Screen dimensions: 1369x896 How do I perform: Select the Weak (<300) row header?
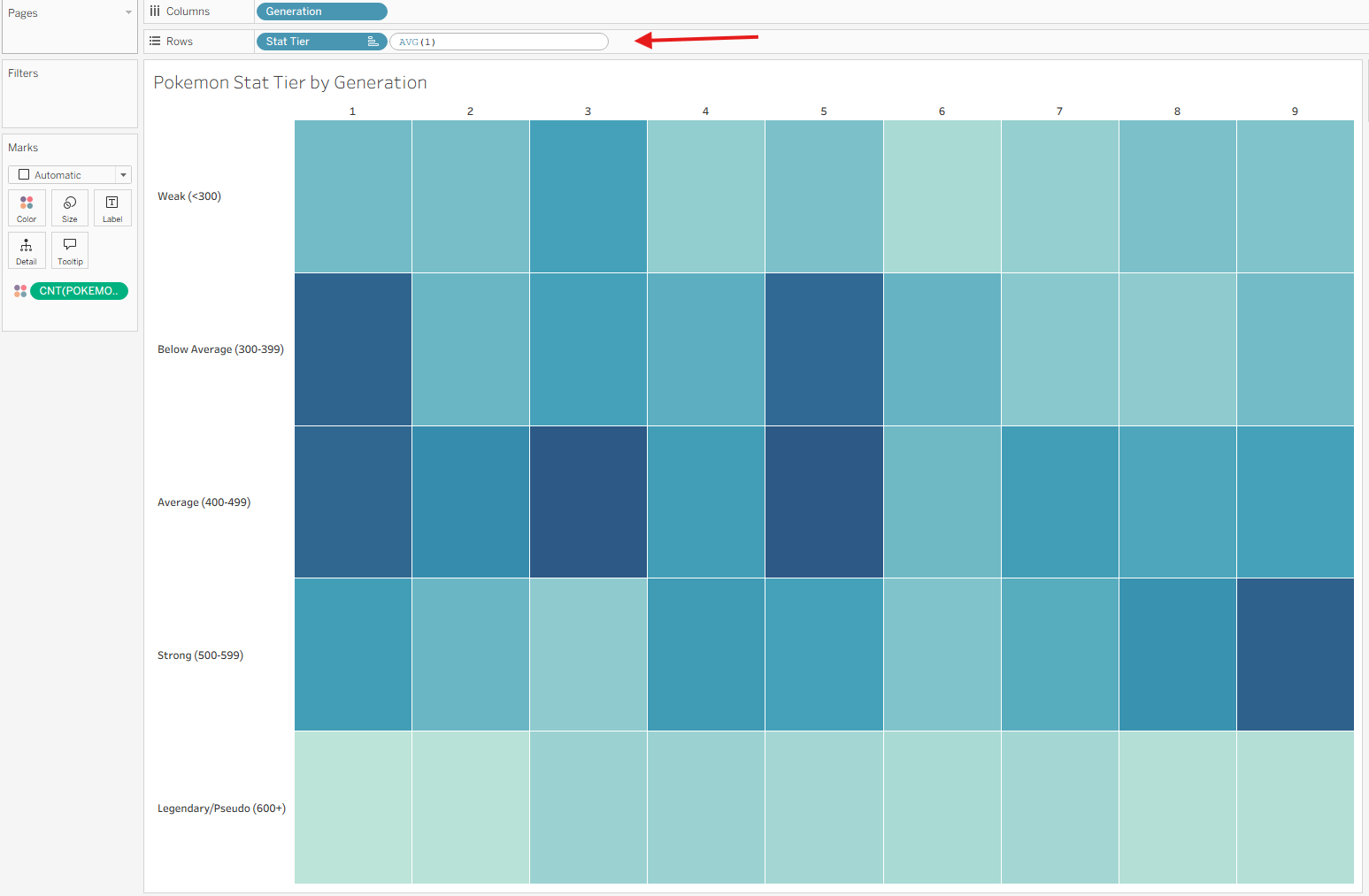click(189, 196)
